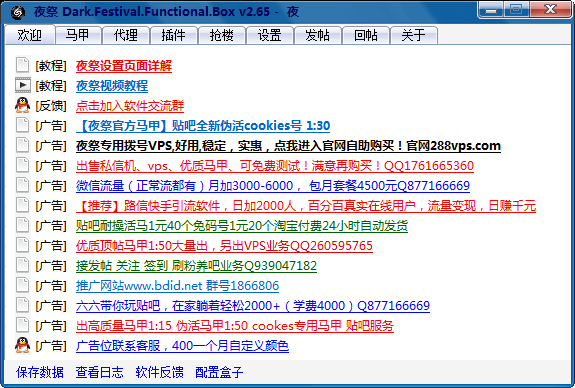Click [广告] label beside 广告位联系客服
This screenshot has width=575, height=388.
[x=51, y=345]
